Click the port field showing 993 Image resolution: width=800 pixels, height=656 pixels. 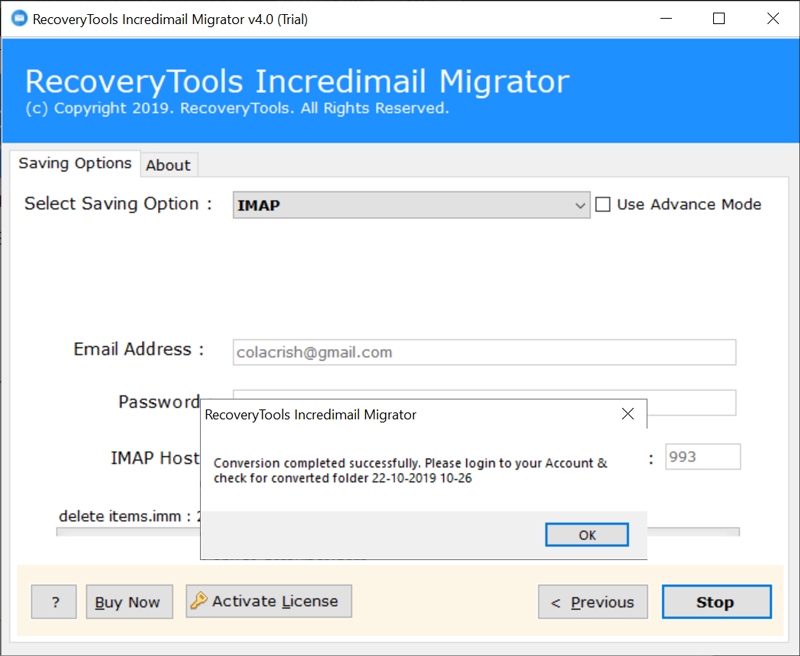pyautogui.click(x=703, y=457)
